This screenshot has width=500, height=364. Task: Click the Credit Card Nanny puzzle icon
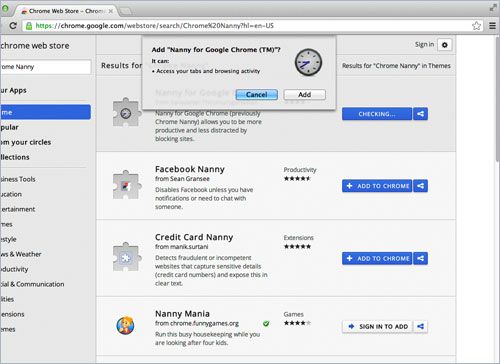(x=126, y=257)
